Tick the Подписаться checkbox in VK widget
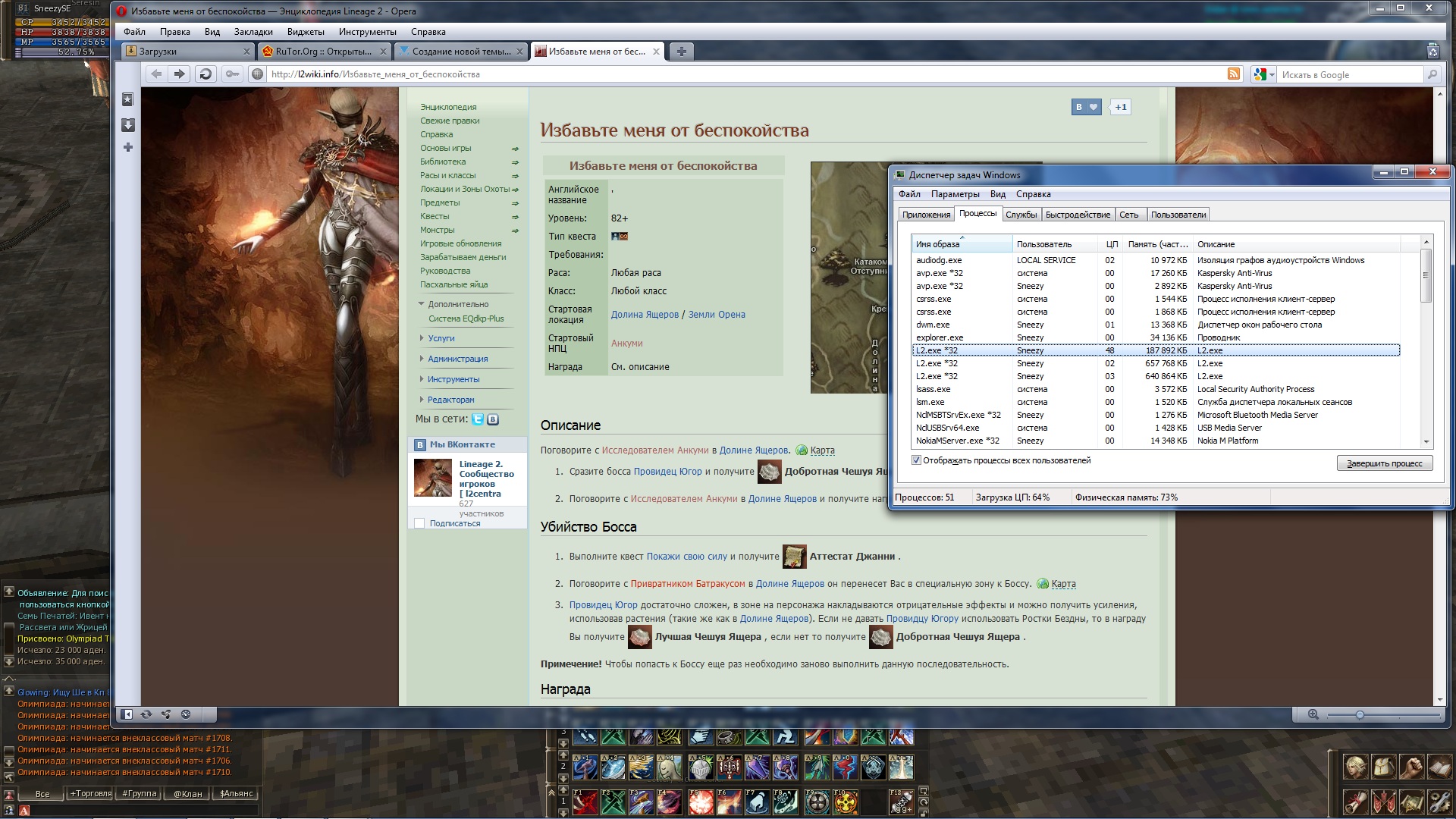The height and width of the screenshot is (819, 1456). [419, 523]
